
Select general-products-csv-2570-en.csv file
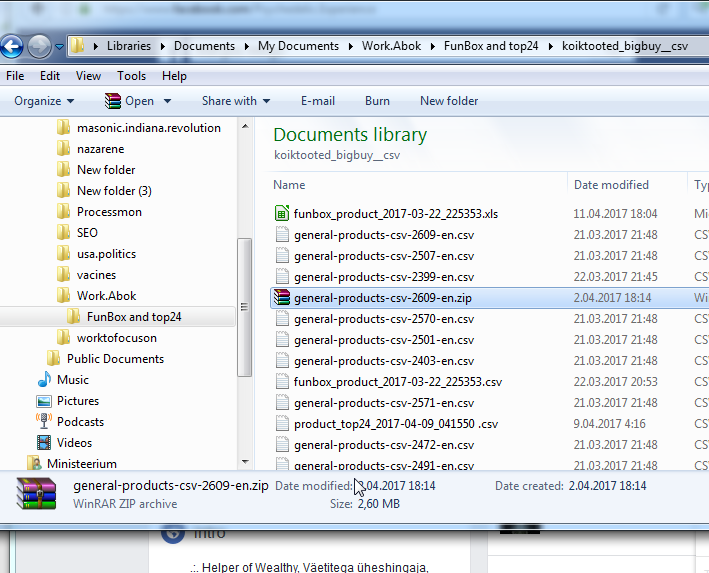tap(384, 319)
